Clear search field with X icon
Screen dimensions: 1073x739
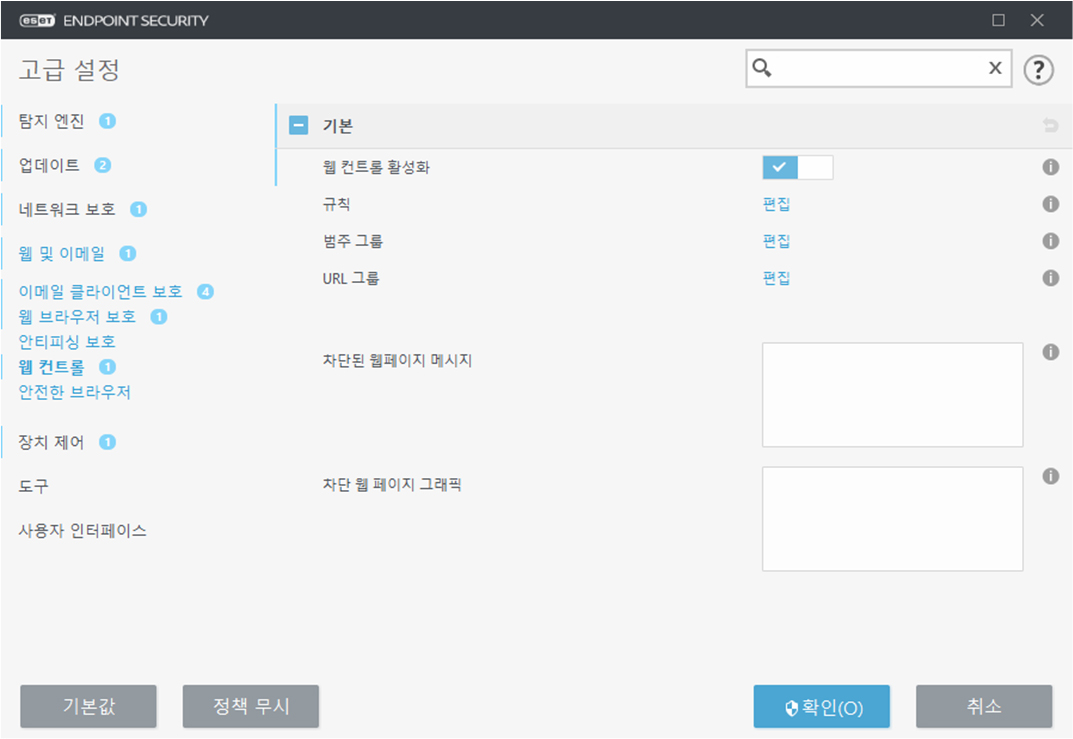(995, 68)
